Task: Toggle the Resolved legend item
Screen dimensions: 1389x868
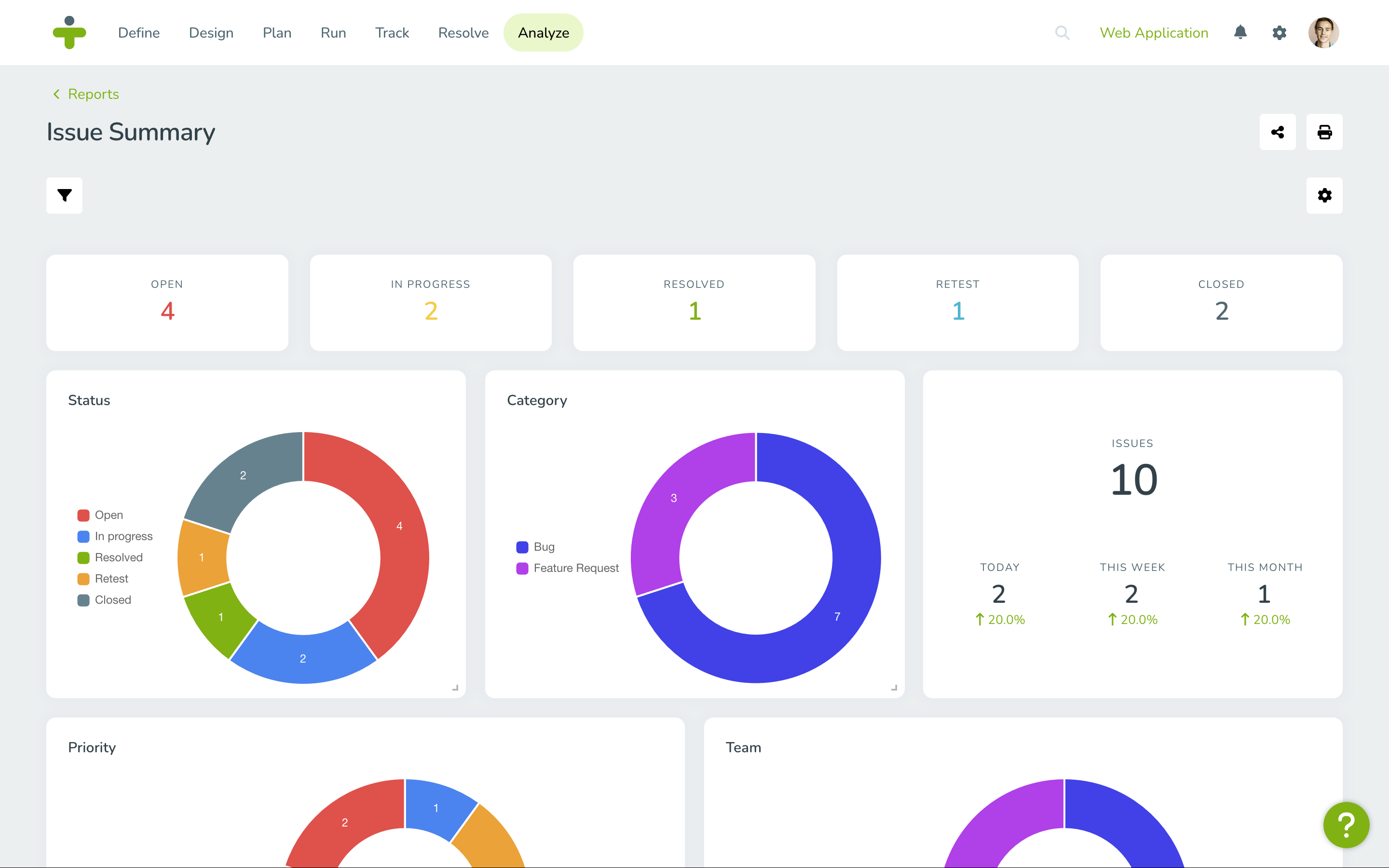Action: (x=110, y=557)
